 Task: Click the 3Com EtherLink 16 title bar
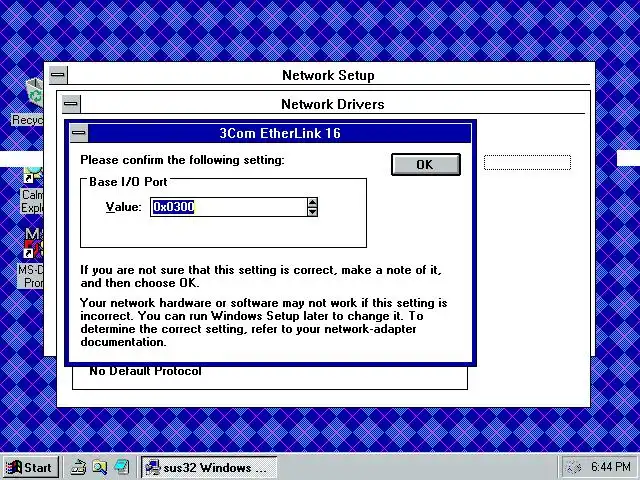click(280, 133)
